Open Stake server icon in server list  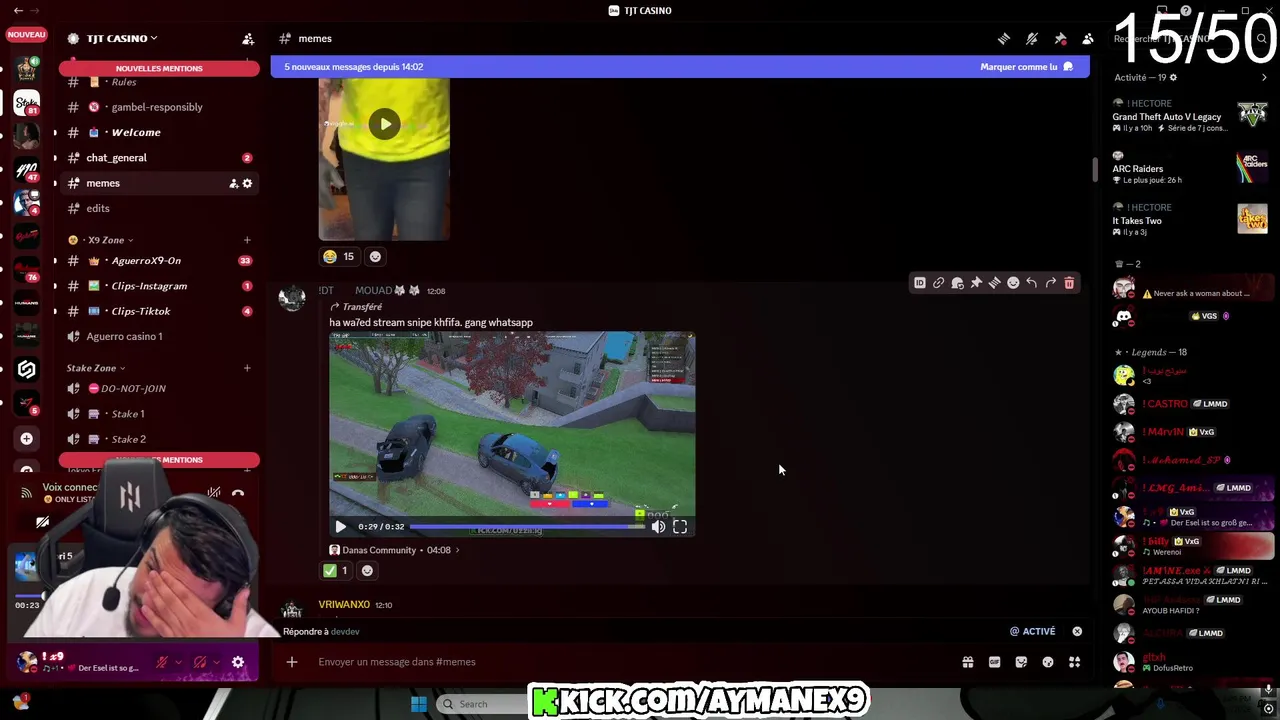27,103
